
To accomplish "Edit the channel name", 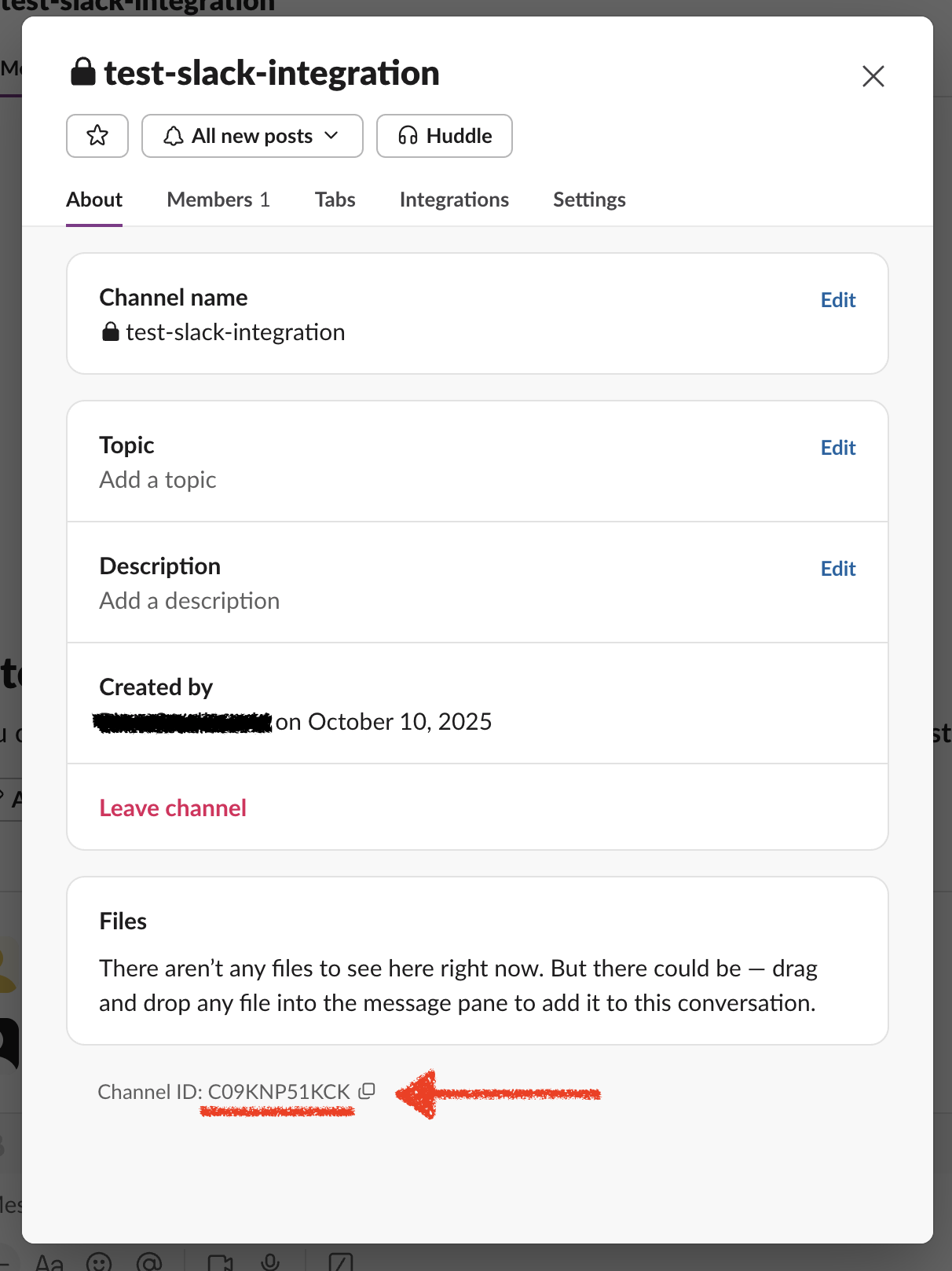I will click(837, 300).
